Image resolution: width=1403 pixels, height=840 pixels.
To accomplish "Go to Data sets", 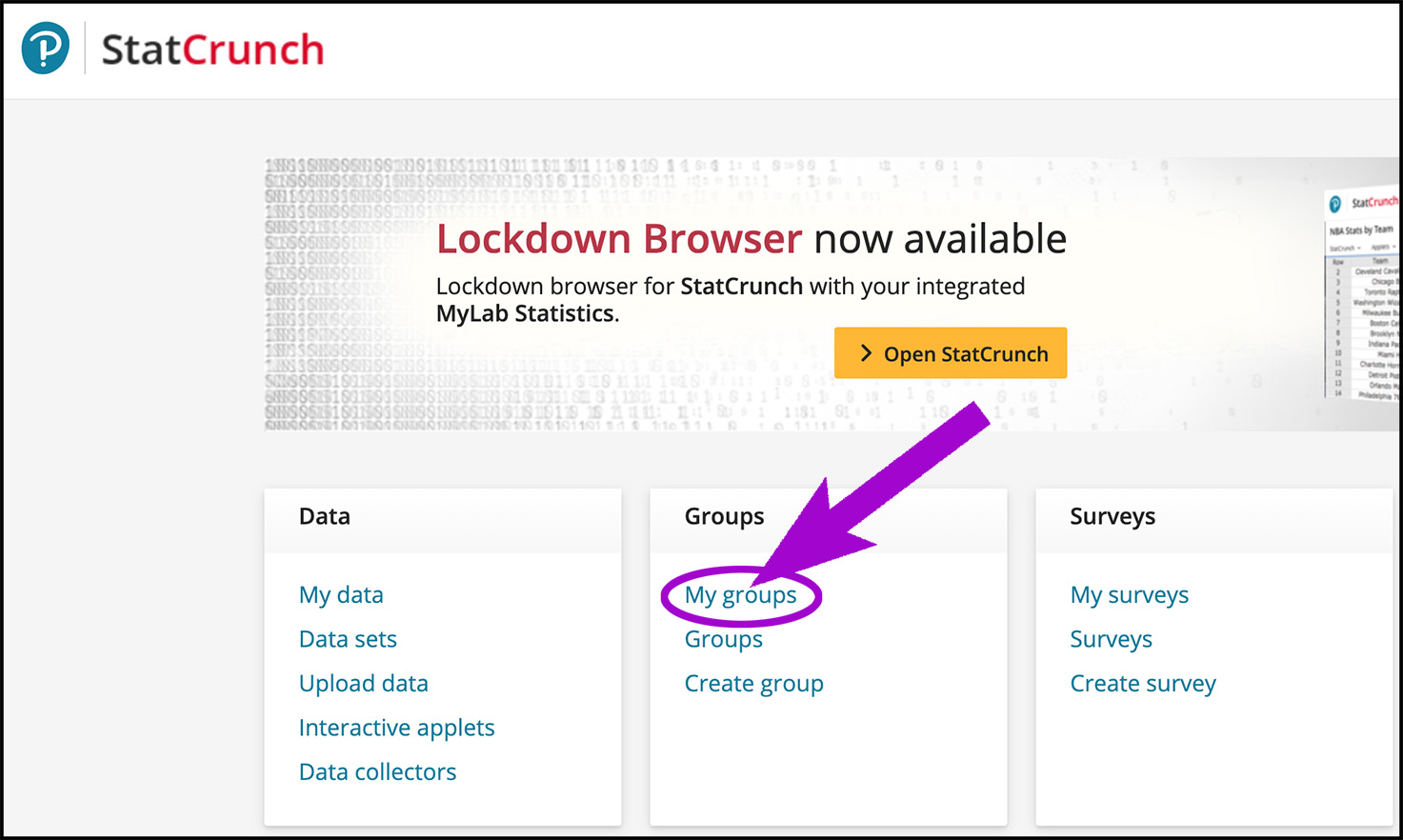I will click(348, 639).
